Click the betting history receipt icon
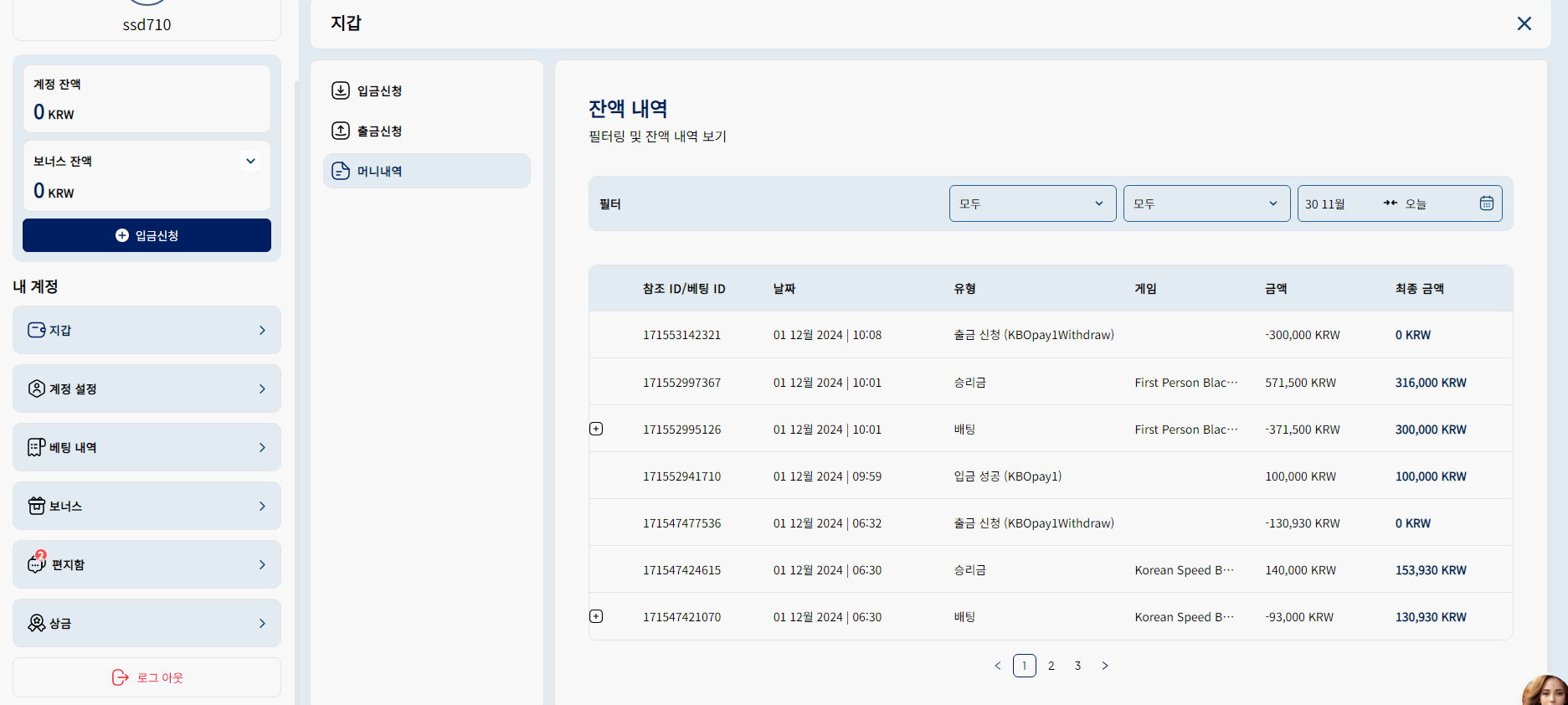 (x=37, y=447)
